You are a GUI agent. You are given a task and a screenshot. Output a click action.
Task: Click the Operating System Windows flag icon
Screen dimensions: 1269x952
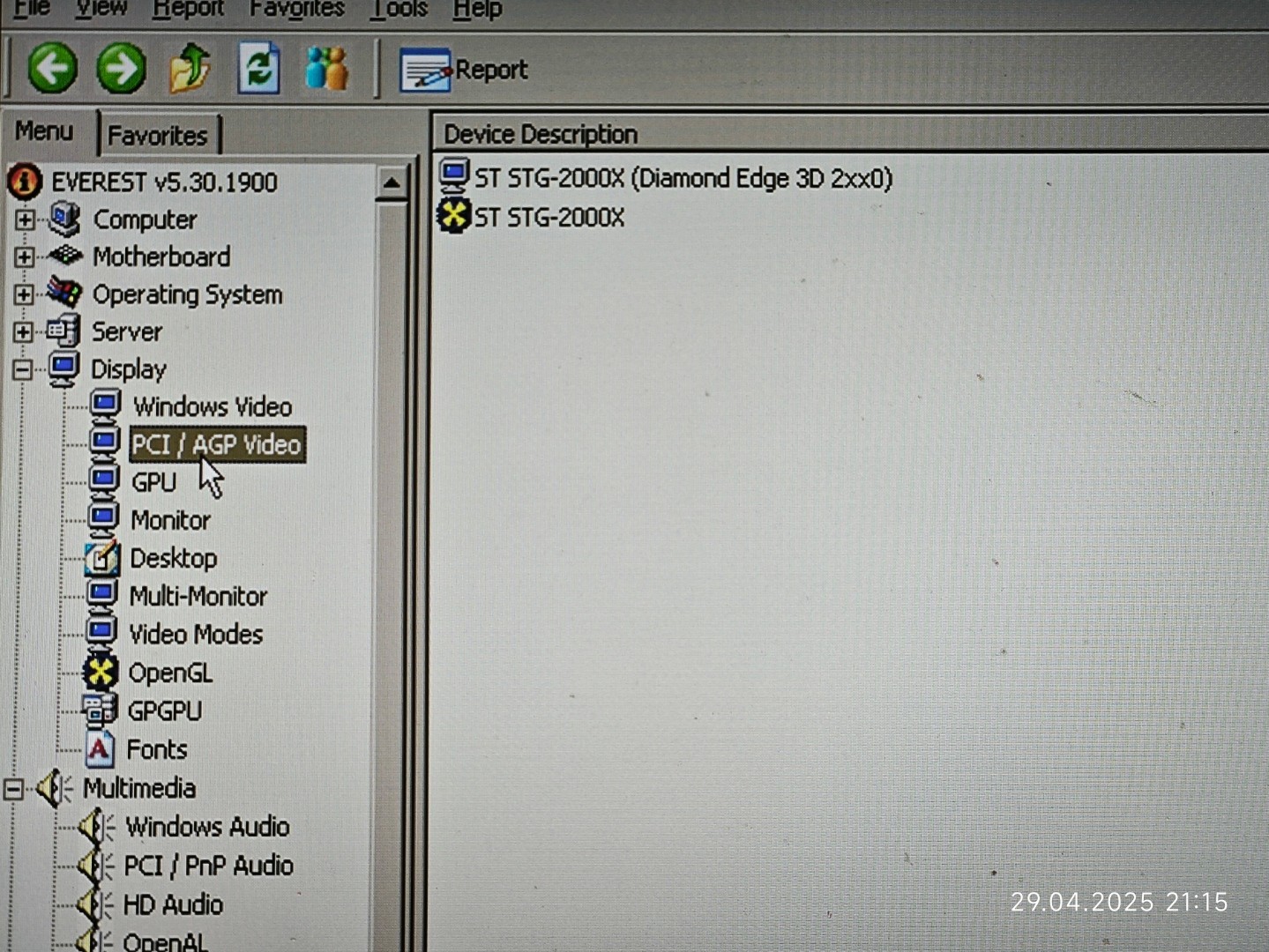click(x=64, y=293)
